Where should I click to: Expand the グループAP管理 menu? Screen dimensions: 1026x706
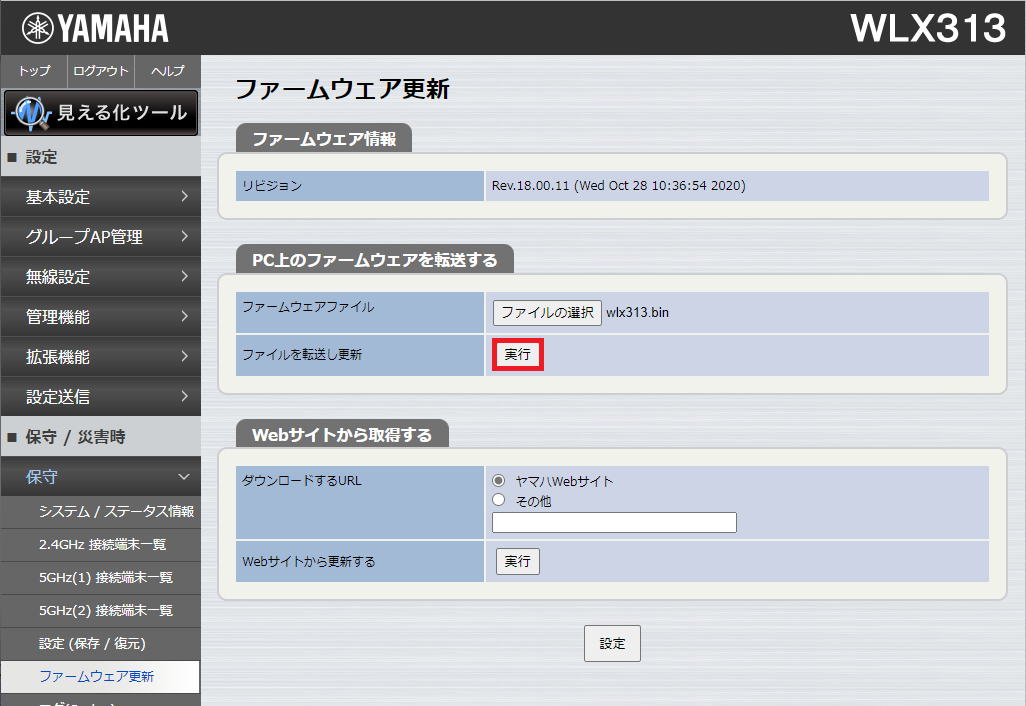(x=100, y=237)
